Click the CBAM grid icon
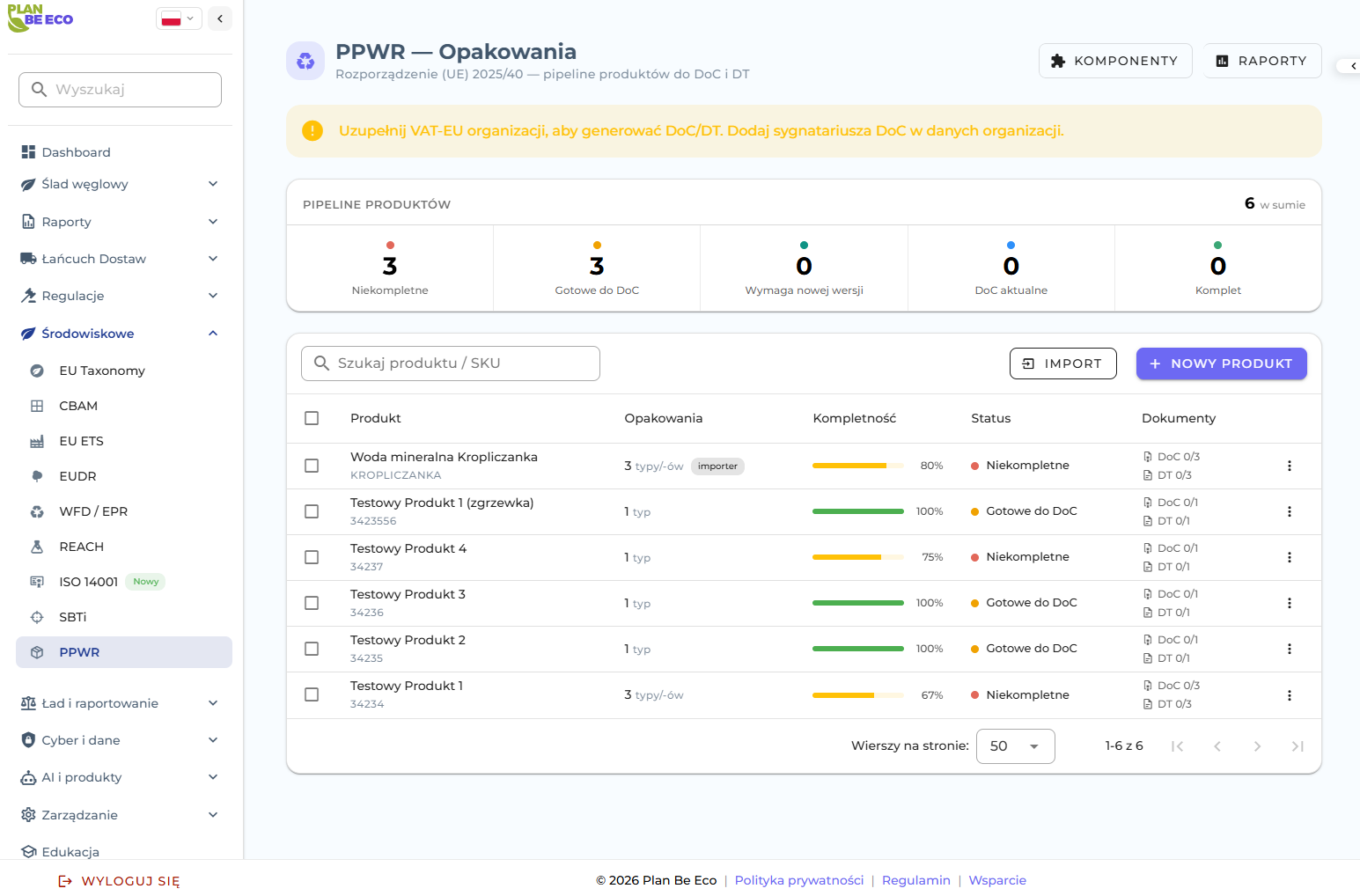1360x896 pixels. click(x=37, y=406)
